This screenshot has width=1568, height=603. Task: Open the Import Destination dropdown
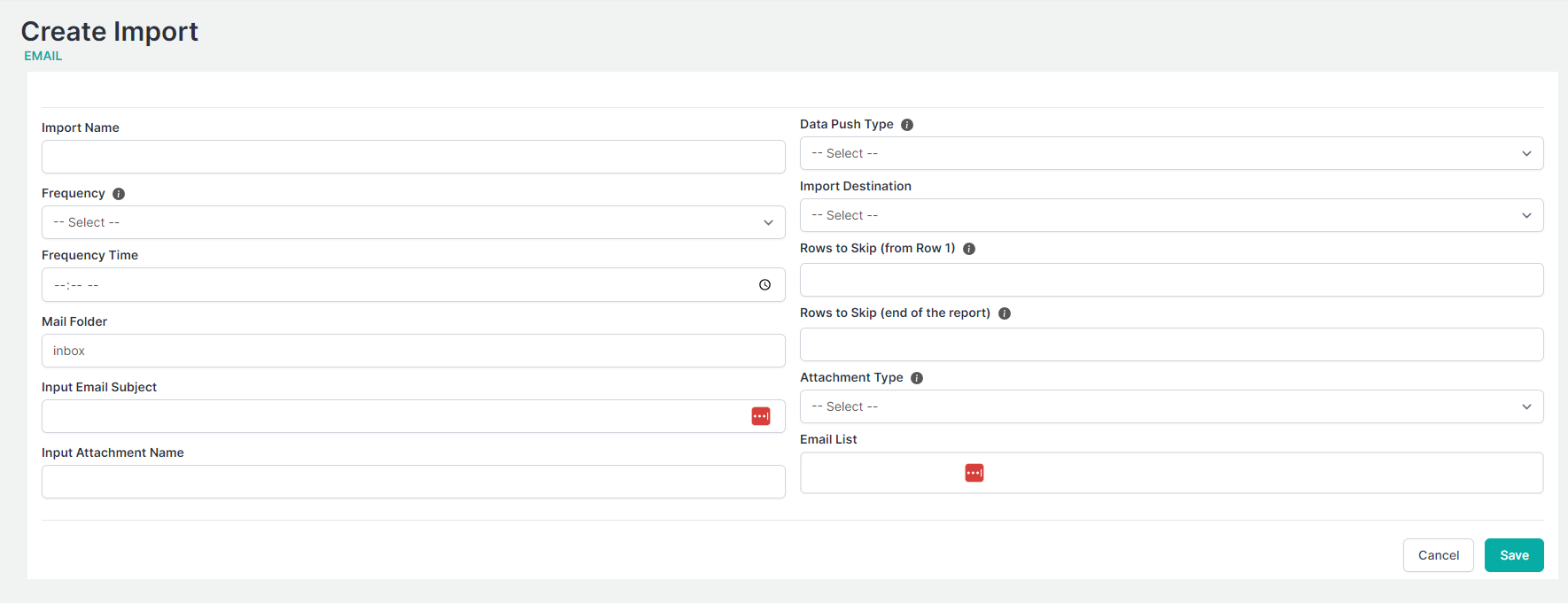click(x=1171, y=215)
